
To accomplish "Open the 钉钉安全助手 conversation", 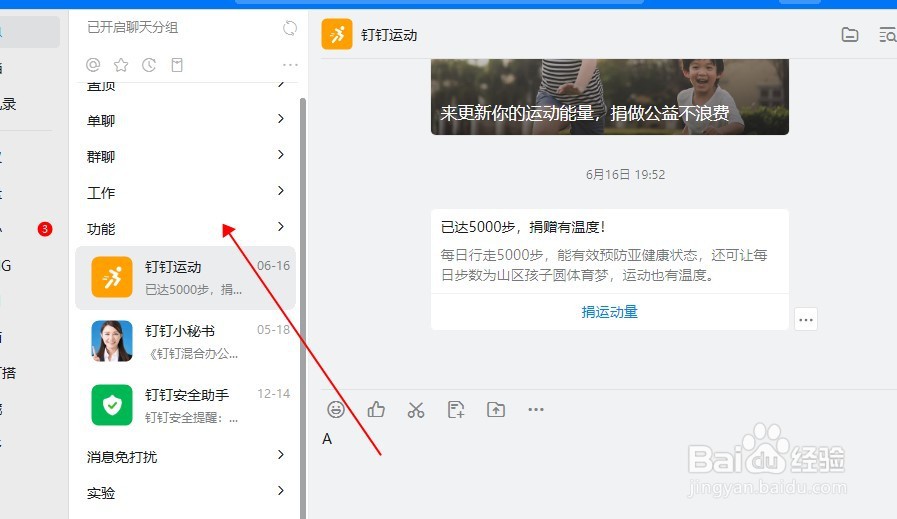I will pos(185,406).
